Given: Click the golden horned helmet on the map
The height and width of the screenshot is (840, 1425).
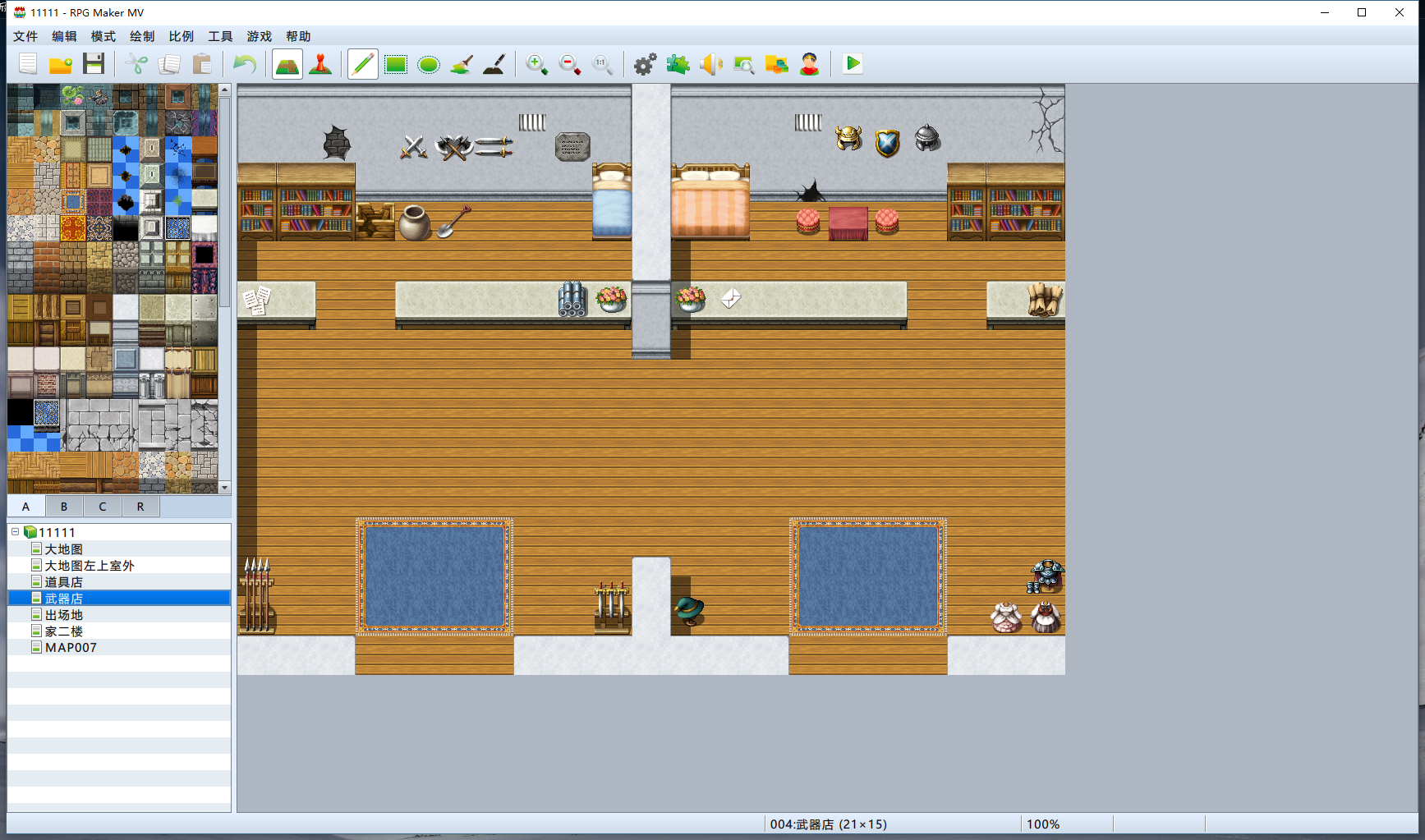Looking at the screenshot, I should tap(848, 138).
